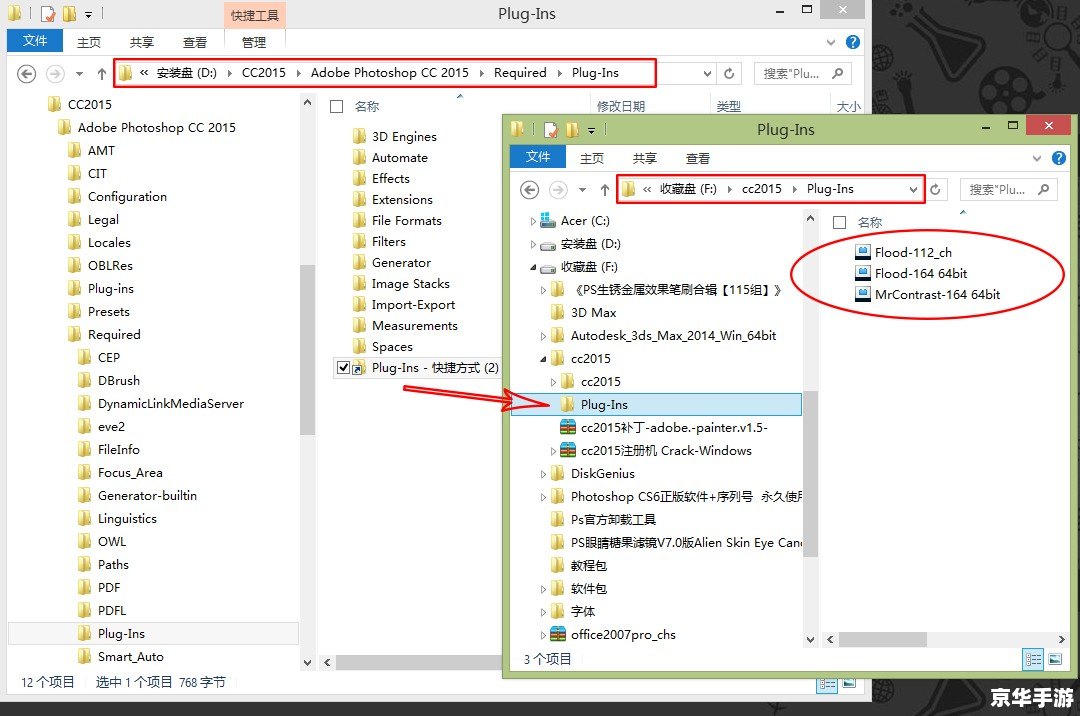Open 共享 tab in front window
Viewport: 1080px width, 716px height.
645,158
